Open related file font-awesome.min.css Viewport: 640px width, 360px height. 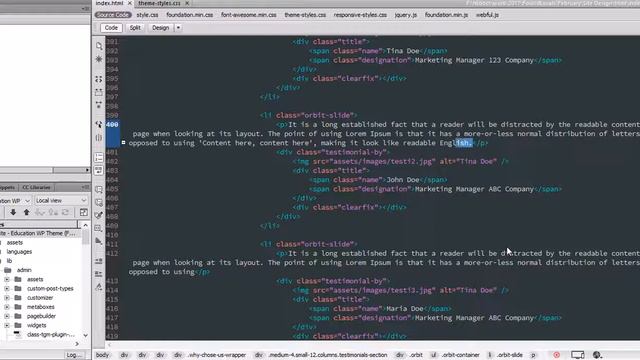[249, 15]
